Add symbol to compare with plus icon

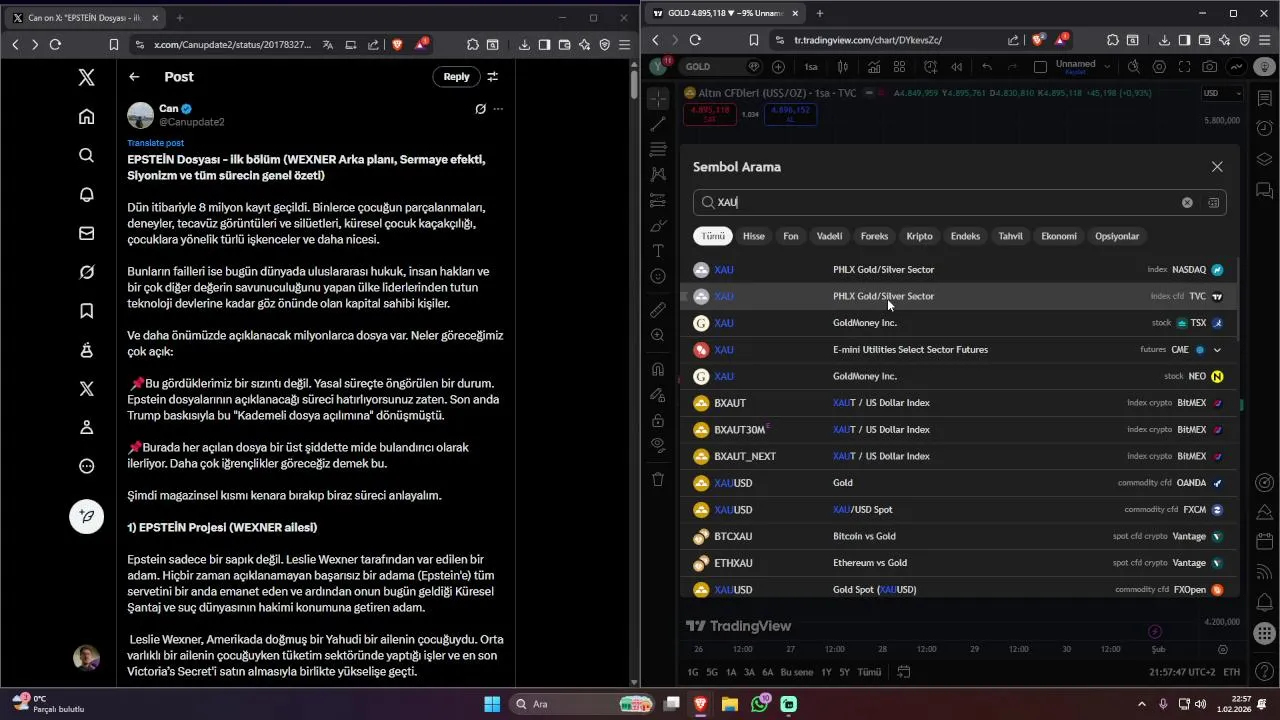point(779,67)
